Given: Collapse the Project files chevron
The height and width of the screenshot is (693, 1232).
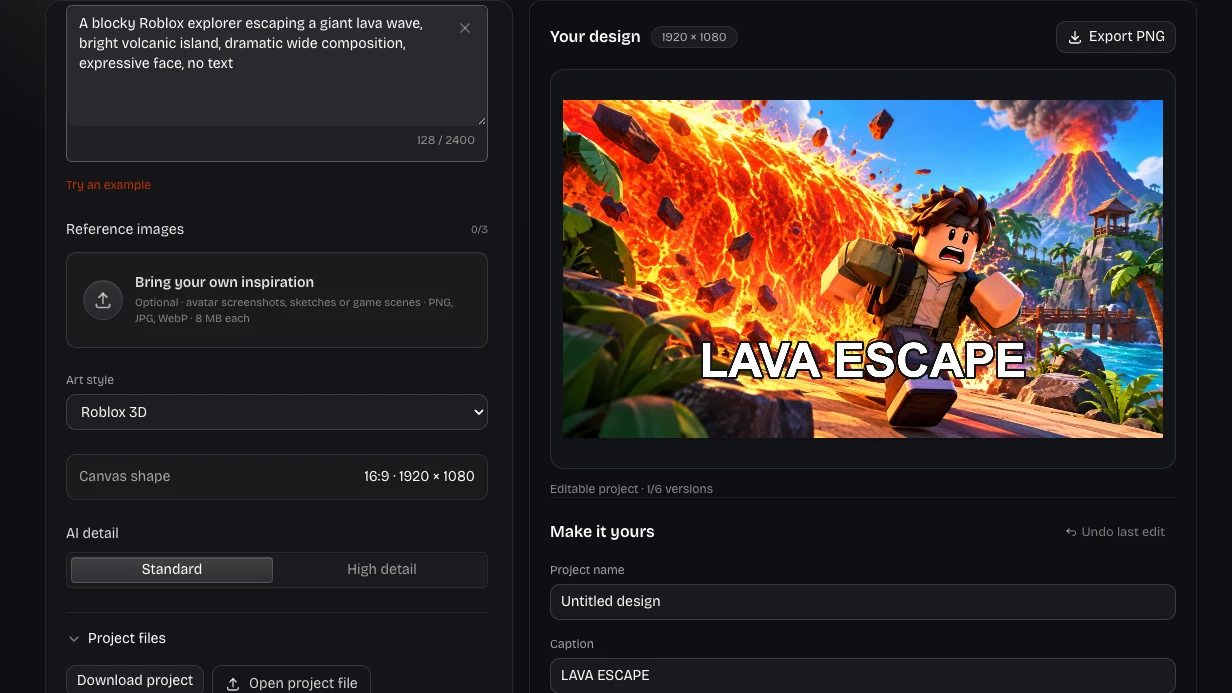Looking at the screenshot, I should (x=74, y=638).
